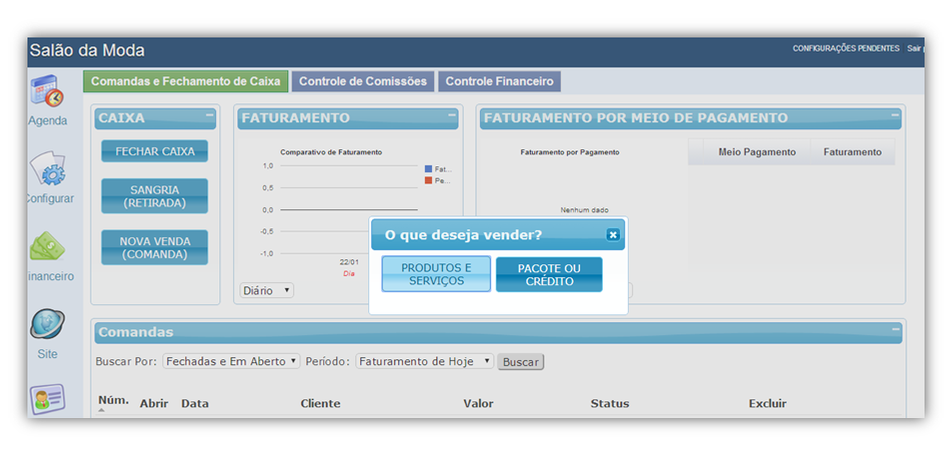Click the SANGRIA (RETIRADA) button
This screenshot has width=950, height=449.
click(154, 196)
